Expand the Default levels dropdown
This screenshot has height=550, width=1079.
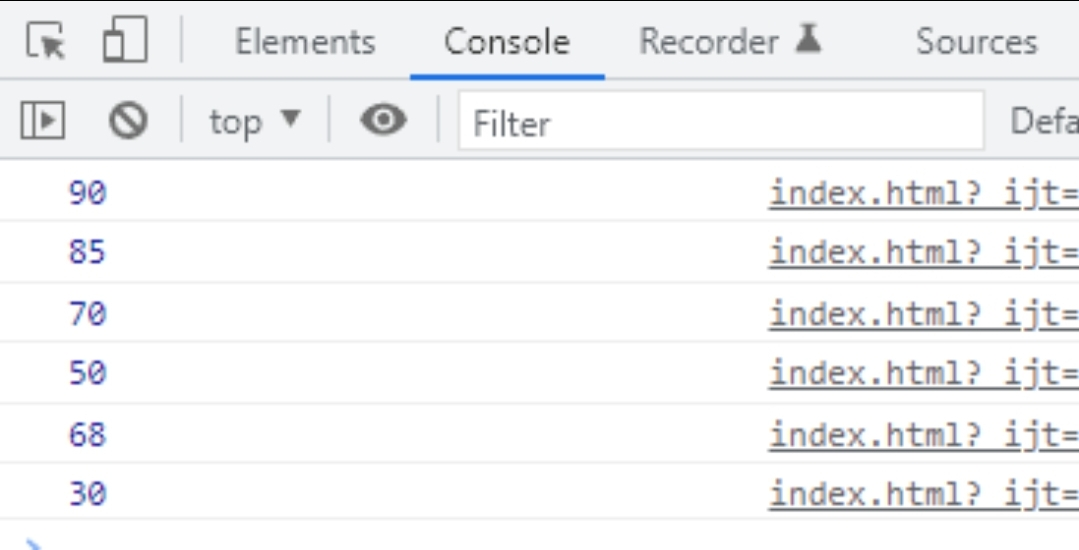(x=1044, y=123)
